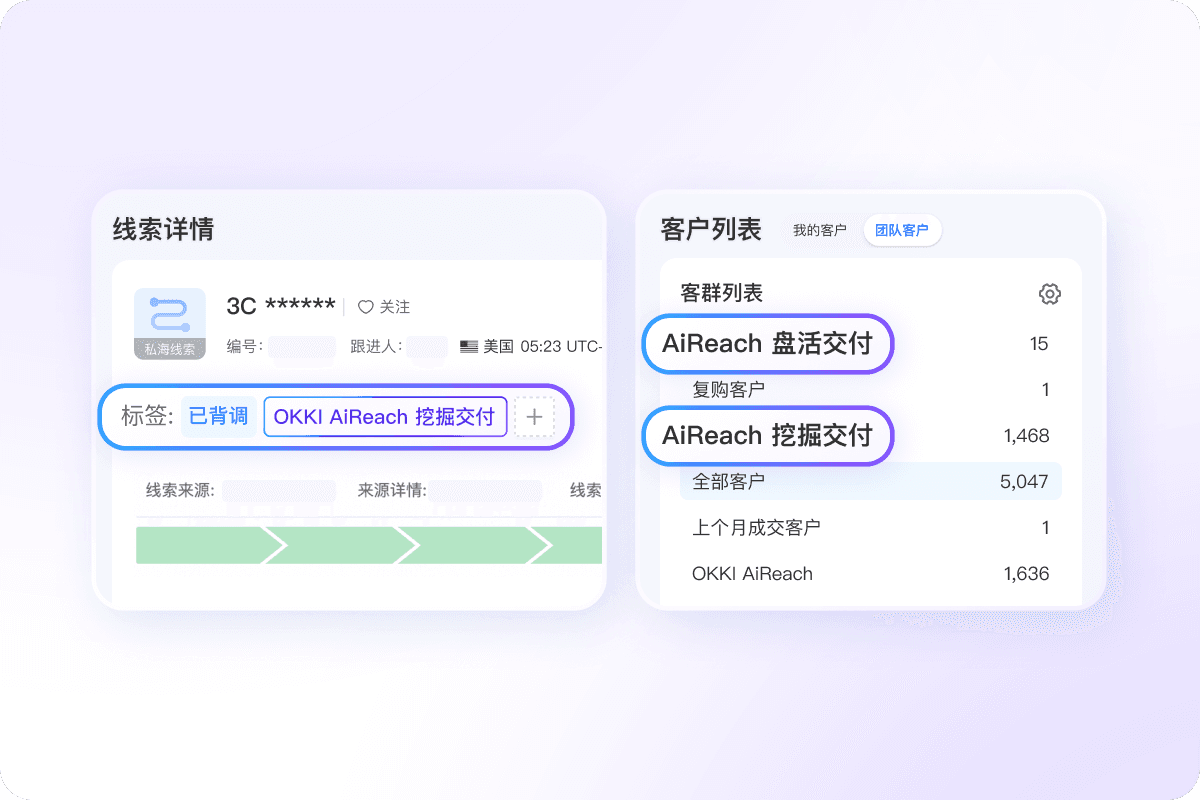Click the 跟进人 field label
The image size is (1200, 800).
point(376,347)
